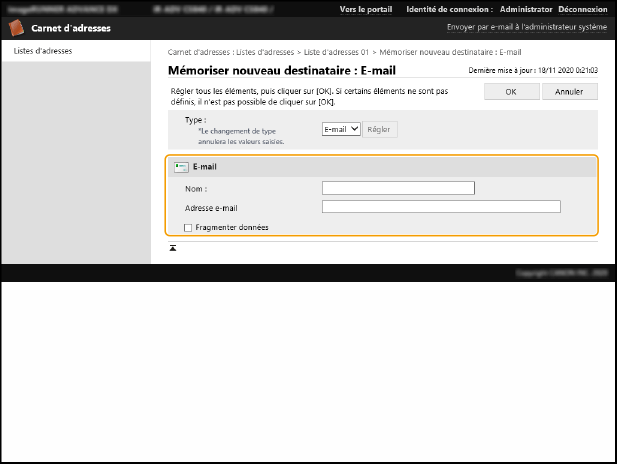Click the E-mail card icon in section header

tap(180, 167)
